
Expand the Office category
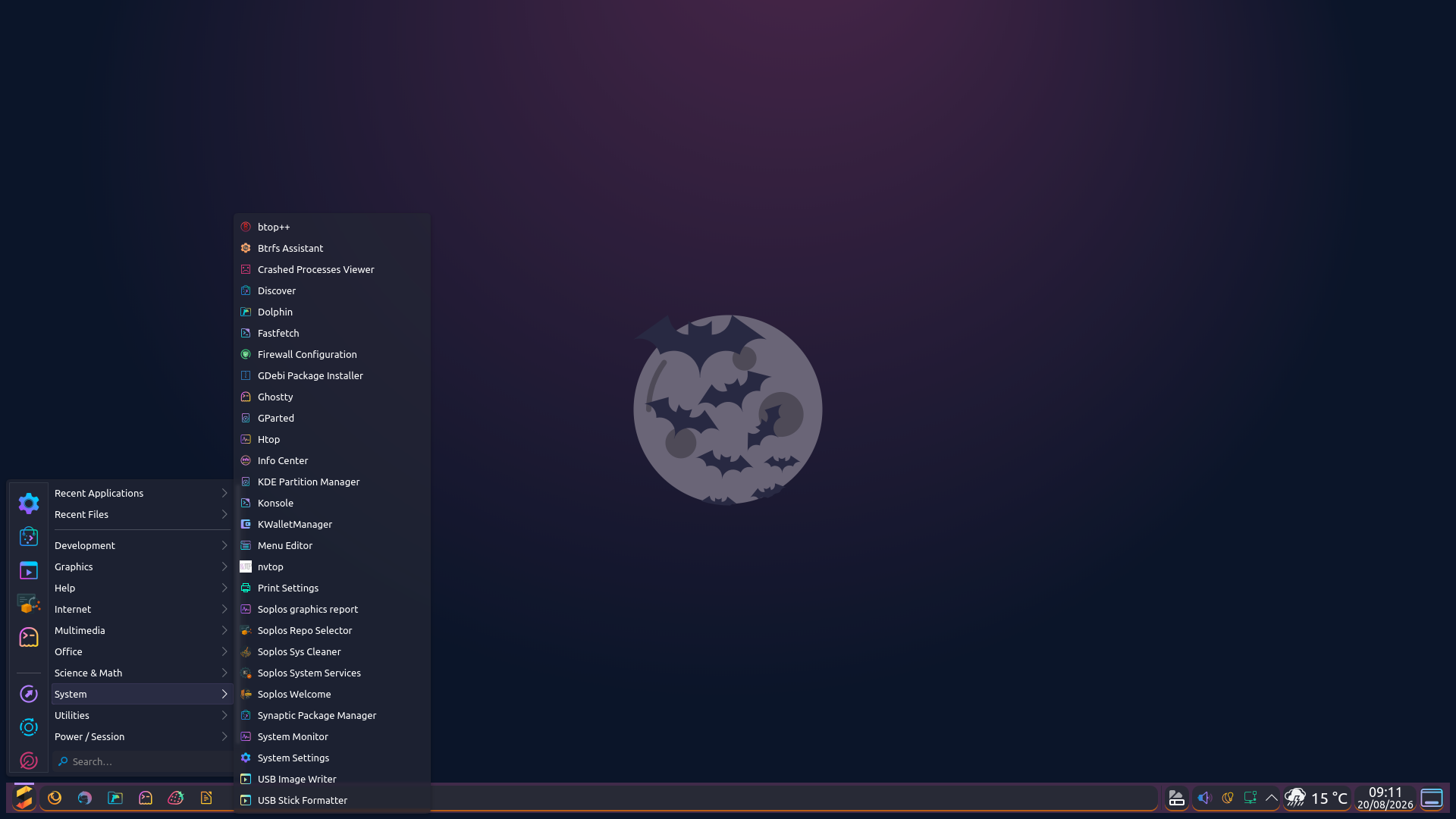click(141, 651)
